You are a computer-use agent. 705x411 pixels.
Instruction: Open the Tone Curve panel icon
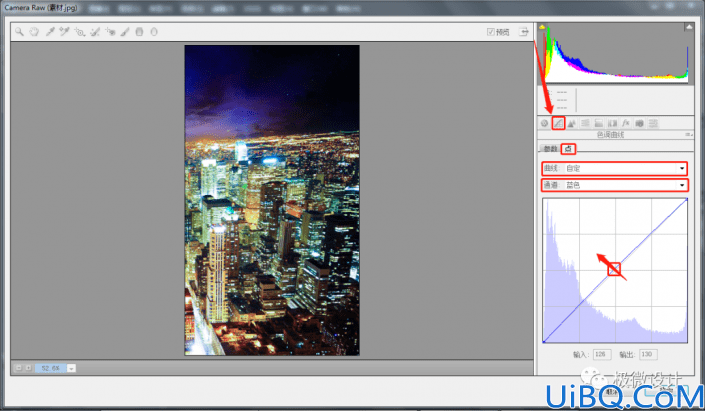(558, 123)
